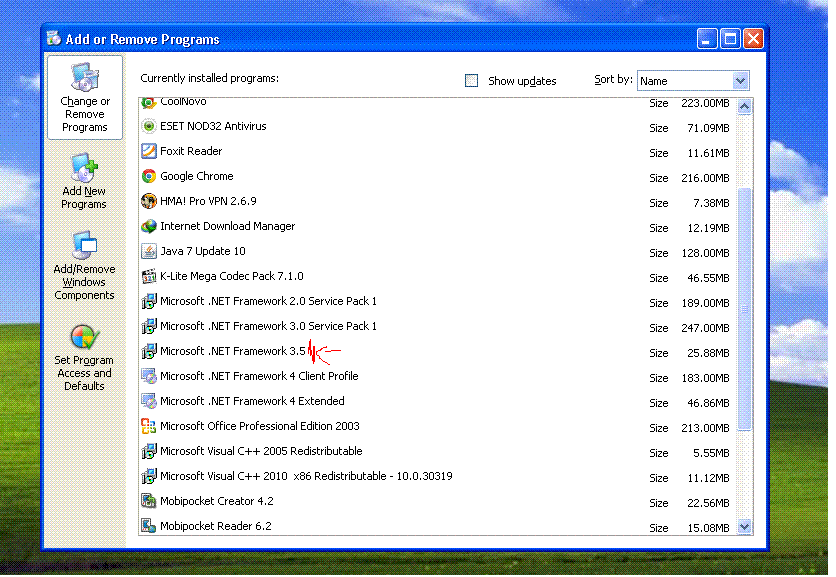Image resolution: width=836 pixels, height=577 pixels.
Task: Open Change or Remove Programs panel
Action: [85, 98]
